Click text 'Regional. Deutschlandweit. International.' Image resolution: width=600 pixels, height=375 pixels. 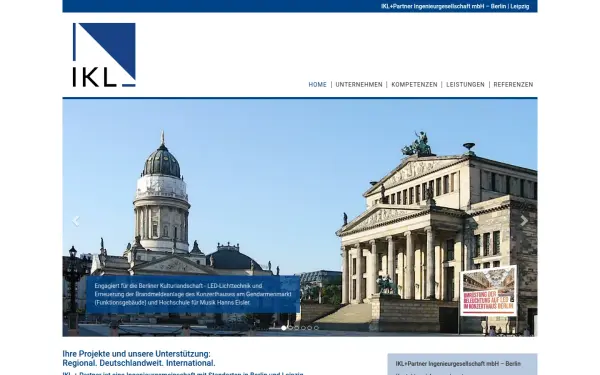click(139, 363)
